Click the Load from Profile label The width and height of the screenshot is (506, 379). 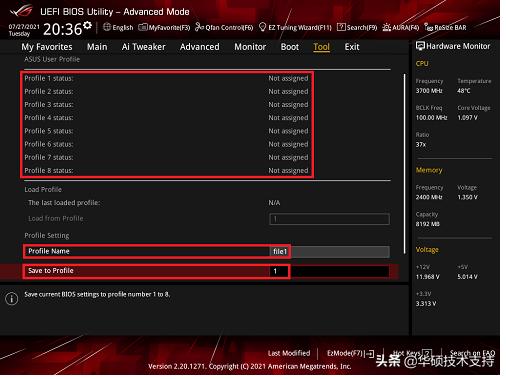pos(56,219)
